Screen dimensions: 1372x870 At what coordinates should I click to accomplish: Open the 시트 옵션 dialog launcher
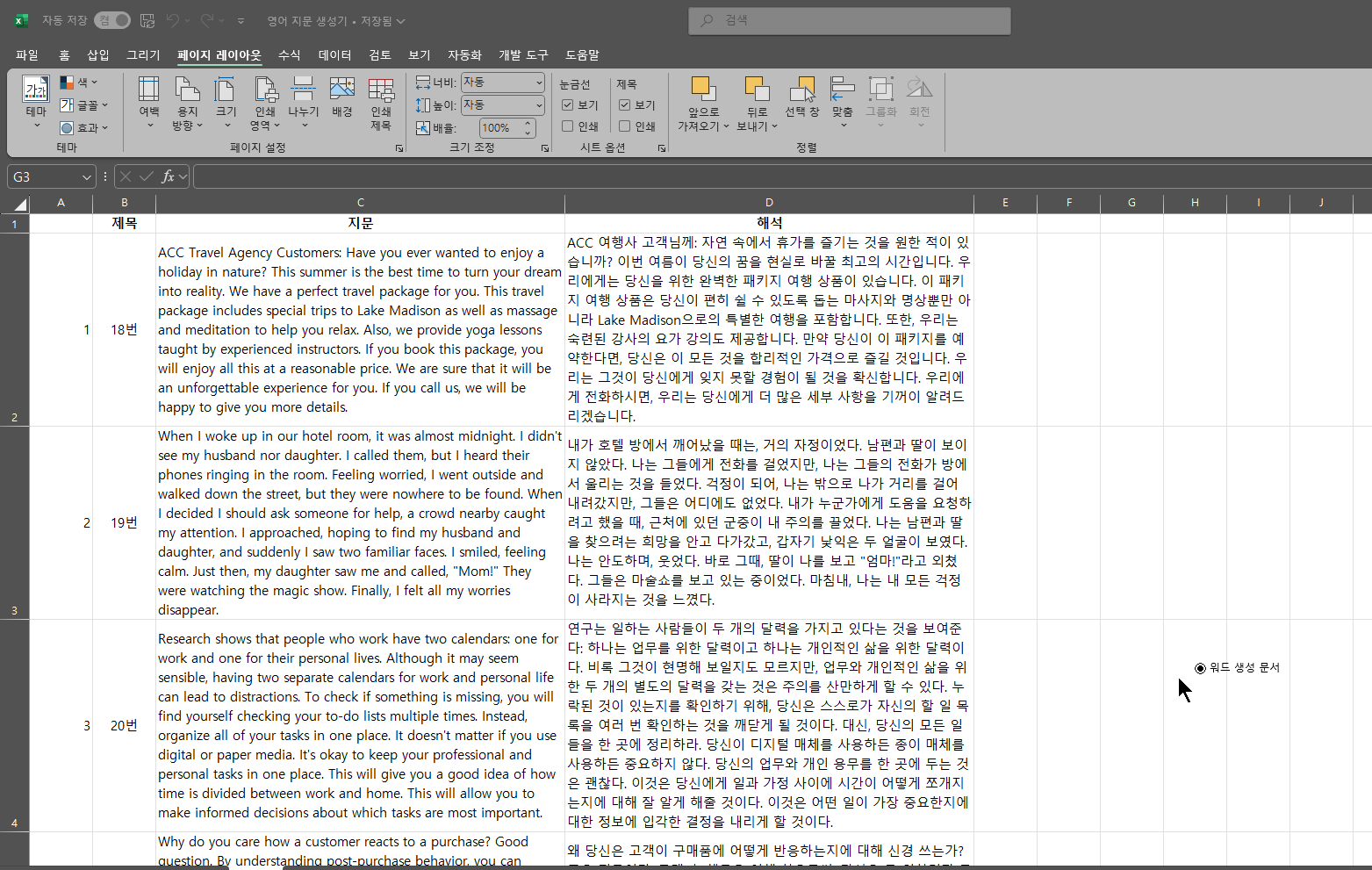point(662,148)
